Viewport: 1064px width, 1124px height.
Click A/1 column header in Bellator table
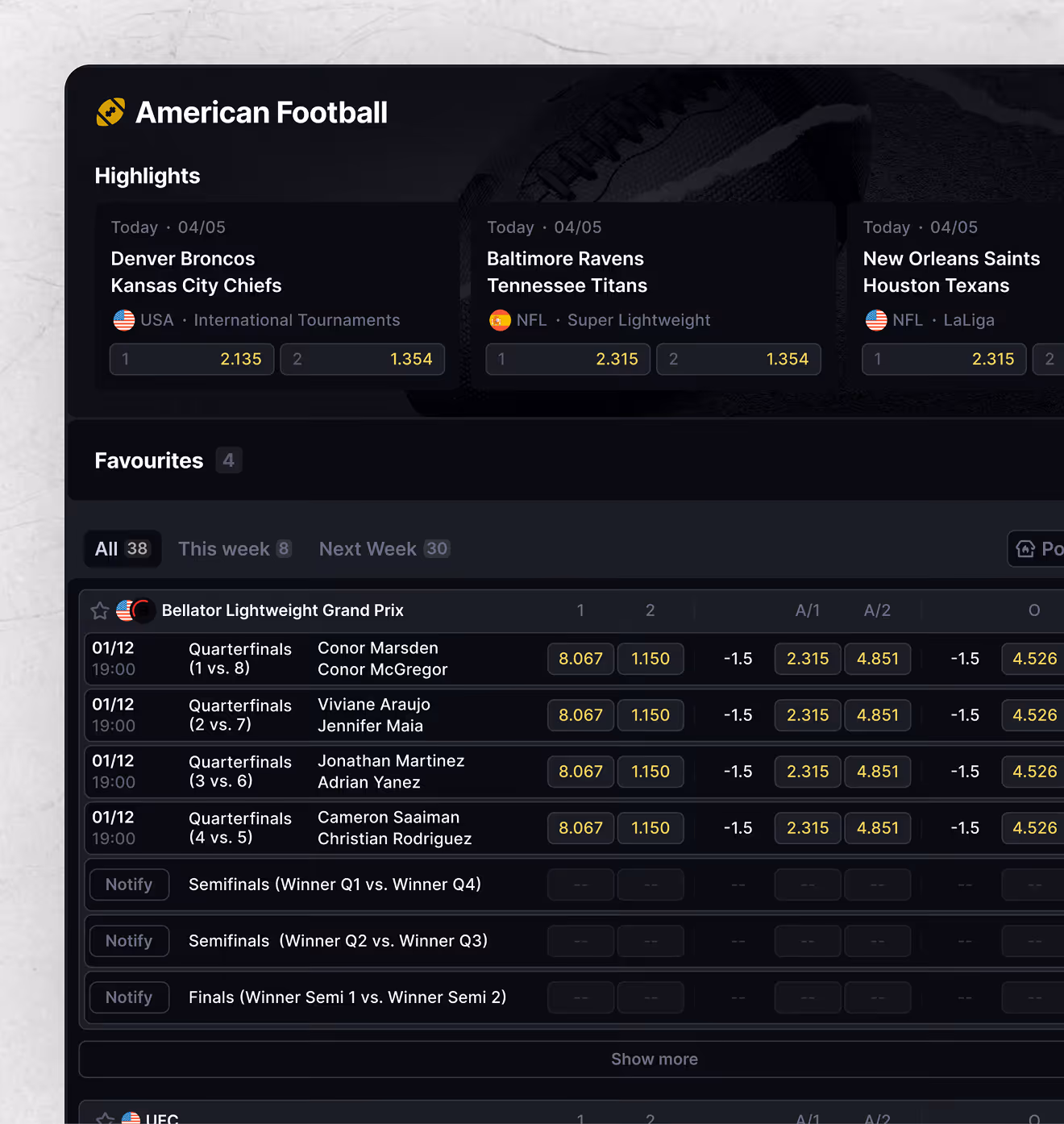808,610
